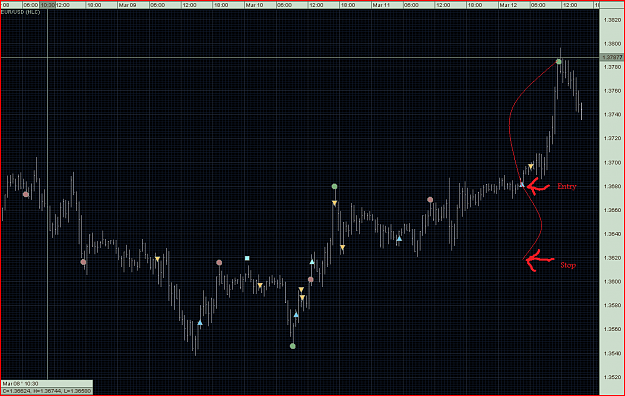Select the 1.3620 price axis label
Viewport: 625px width, 396px height.
click(x=612, y=258)
